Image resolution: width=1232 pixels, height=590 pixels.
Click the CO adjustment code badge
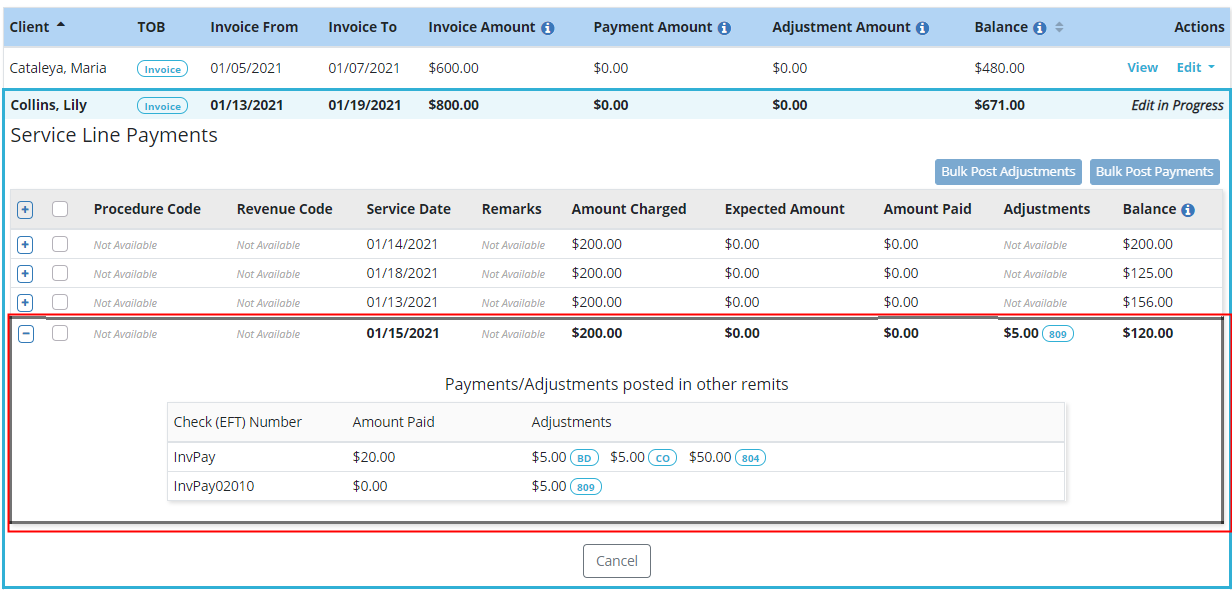click(x=662, y=458)
